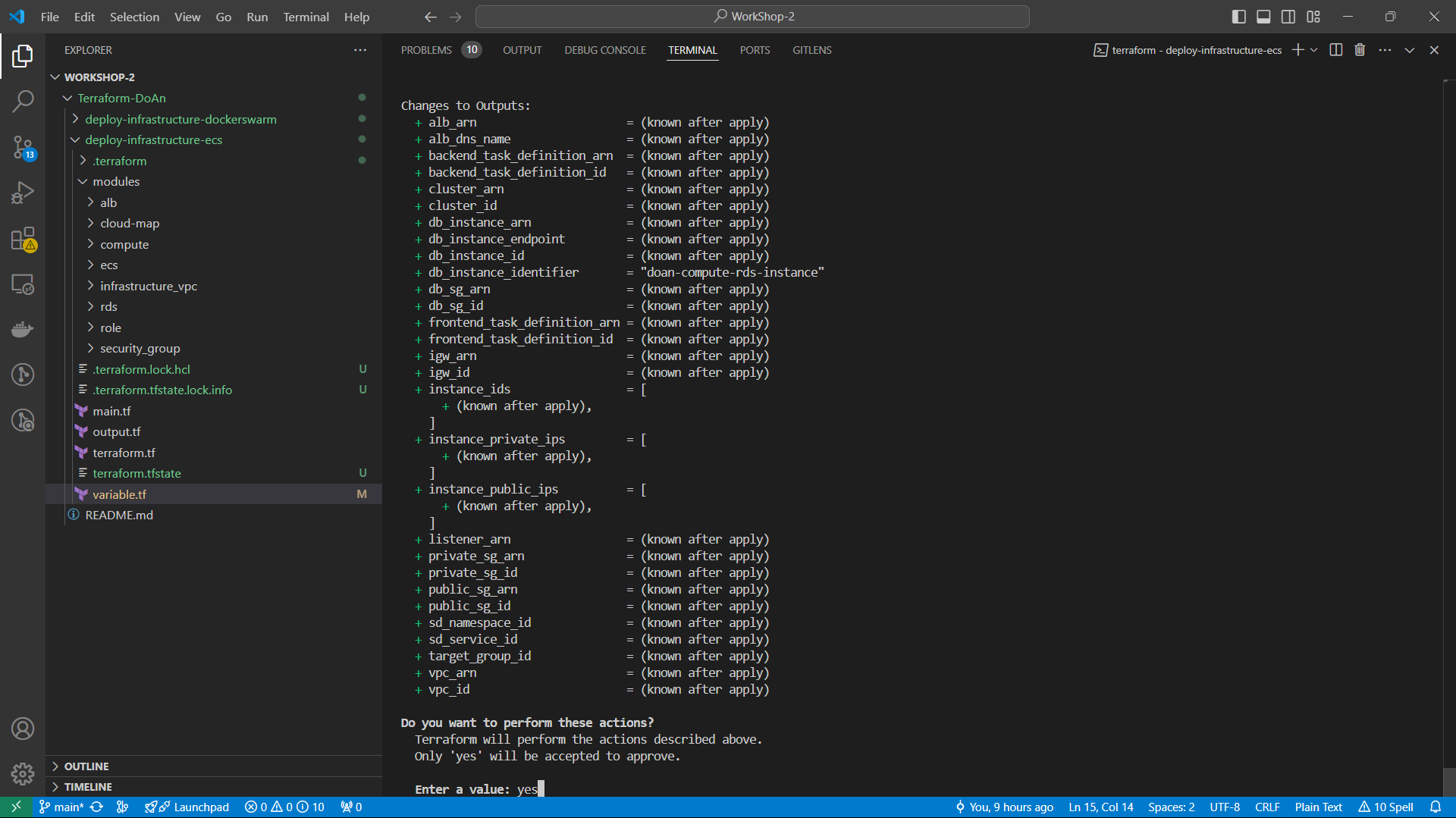This screenshot has width=1456, height=818.
Task: Open errors and warnings status item
Action: coord(284,807)
